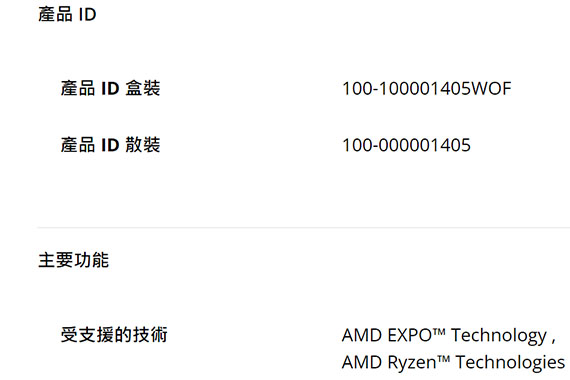This screenshot has height=380, width=570.
Task: Select the 產品 ID 散裝 label
Action: (x=110, y=145)
